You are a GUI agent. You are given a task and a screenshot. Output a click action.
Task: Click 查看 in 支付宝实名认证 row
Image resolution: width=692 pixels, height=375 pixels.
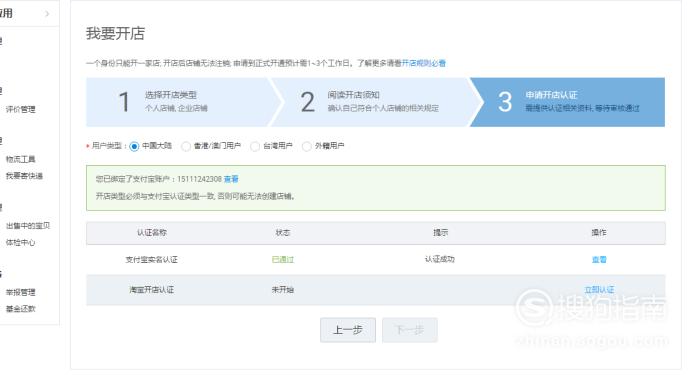click(599, 259)
